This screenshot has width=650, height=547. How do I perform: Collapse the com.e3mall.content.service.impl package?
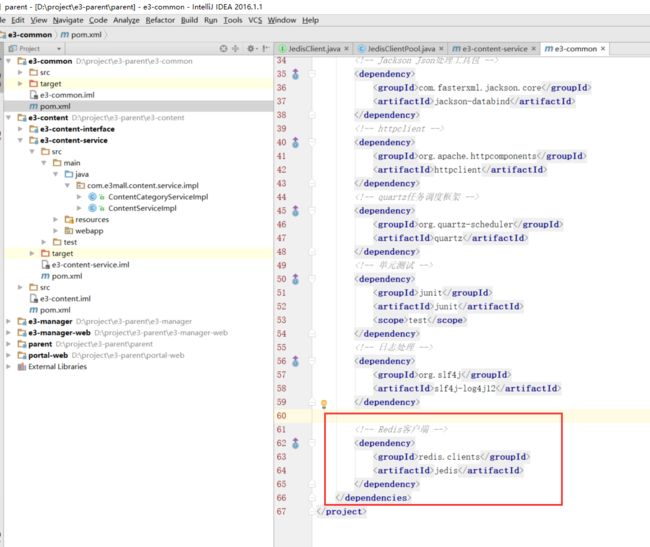pos(67,186)
